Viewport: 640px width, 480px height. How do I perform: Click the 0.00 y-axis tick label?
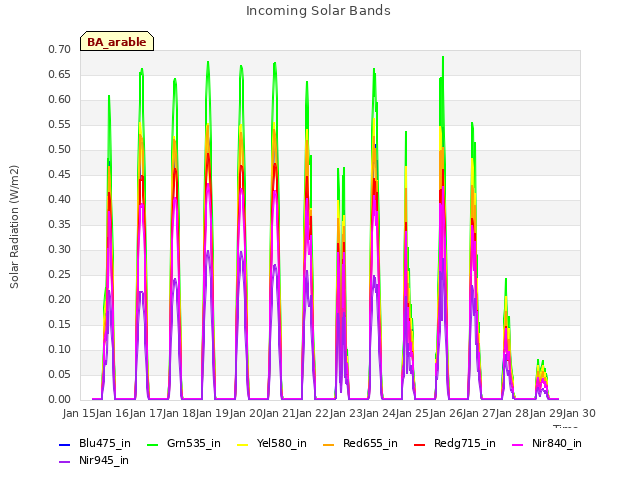pos(60,400)
